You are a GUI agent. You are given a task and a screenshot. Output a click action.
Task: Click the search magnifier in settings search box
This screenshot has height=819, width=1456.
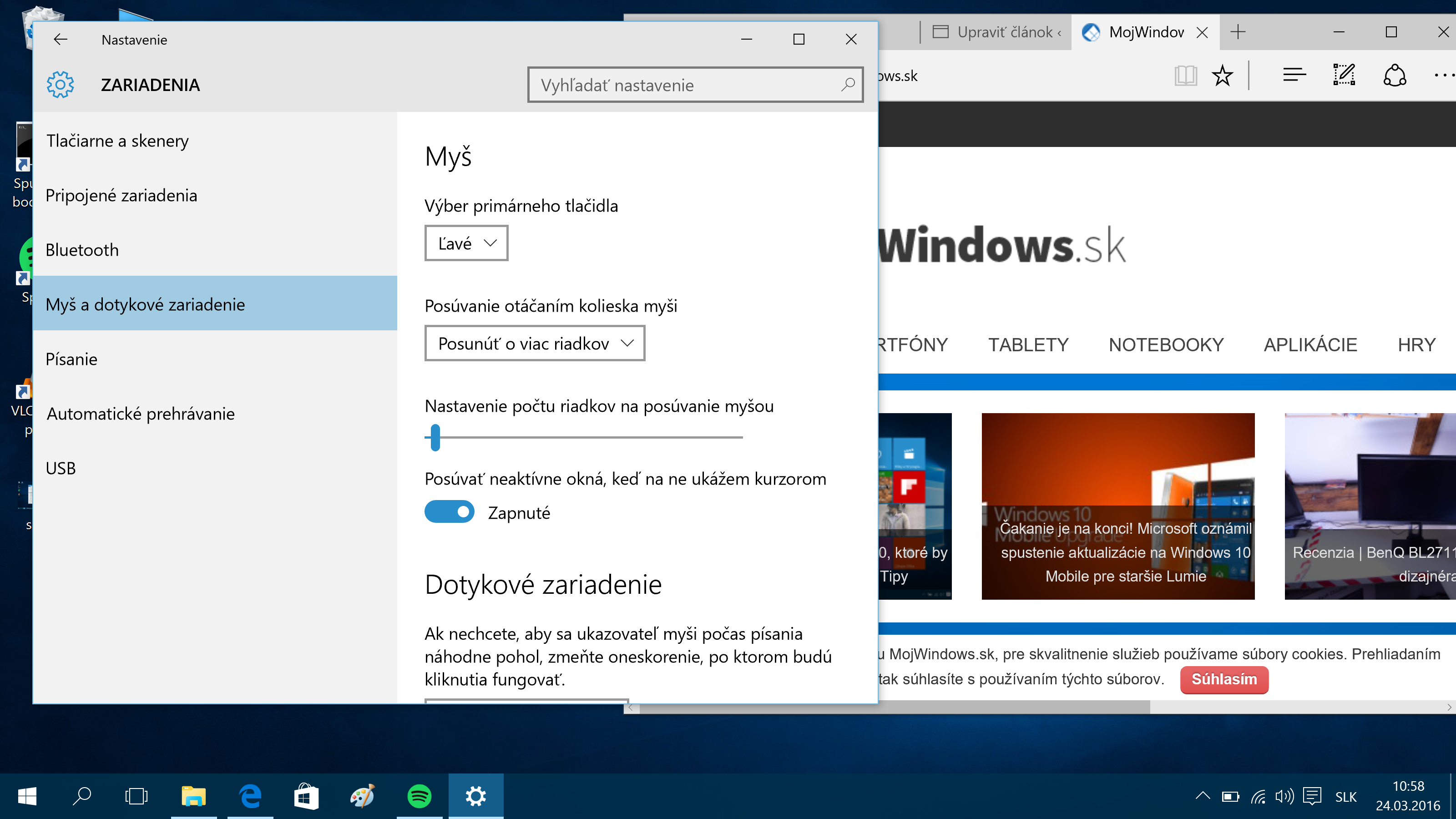tap(847, 85)
